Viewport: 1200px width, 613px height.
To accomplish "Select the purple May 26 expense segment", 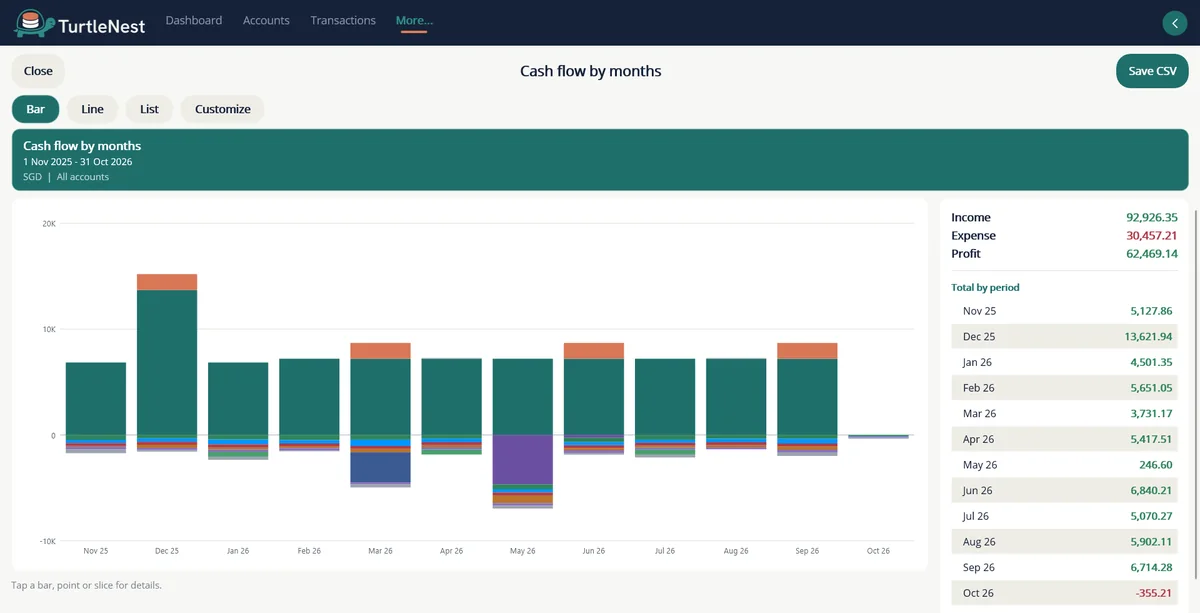I will tap(523, 460).
